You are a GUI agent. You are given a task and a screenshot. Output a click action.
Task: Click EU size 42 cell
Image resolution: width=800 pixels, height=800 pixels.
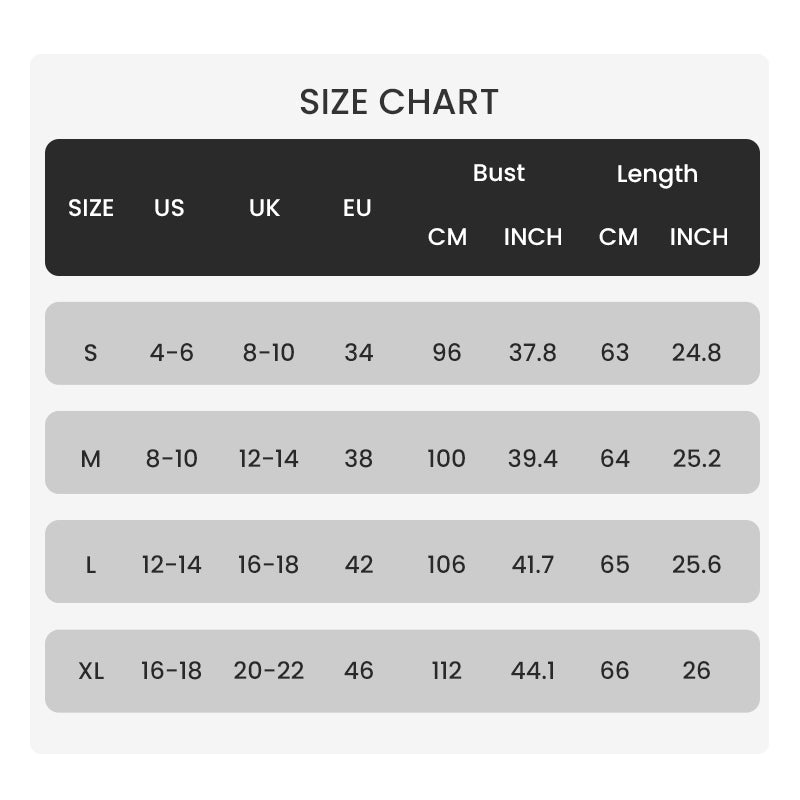pos(358,565)
